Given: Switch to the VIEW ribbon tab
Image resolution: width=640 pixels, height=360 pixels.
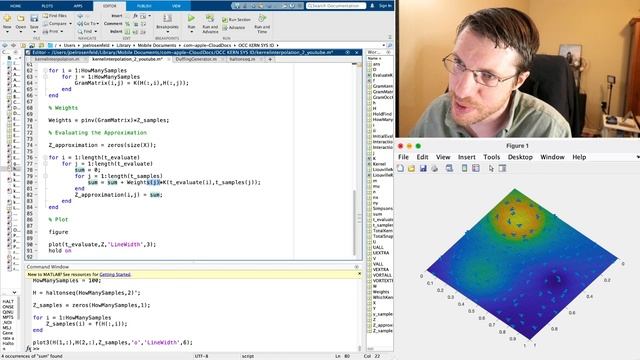Looking at the screenshot, I should [x=176, y=6].
